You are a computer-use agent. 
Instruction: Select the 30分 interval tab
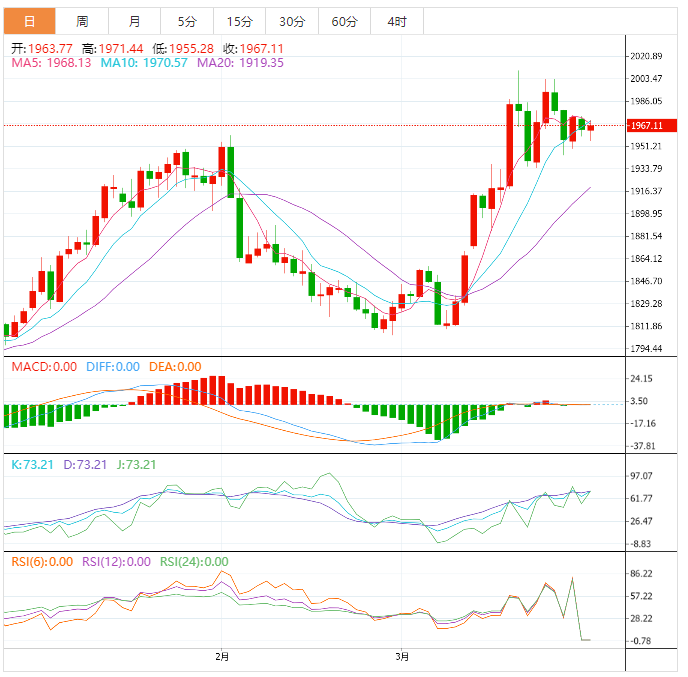[x=292, y=21]
